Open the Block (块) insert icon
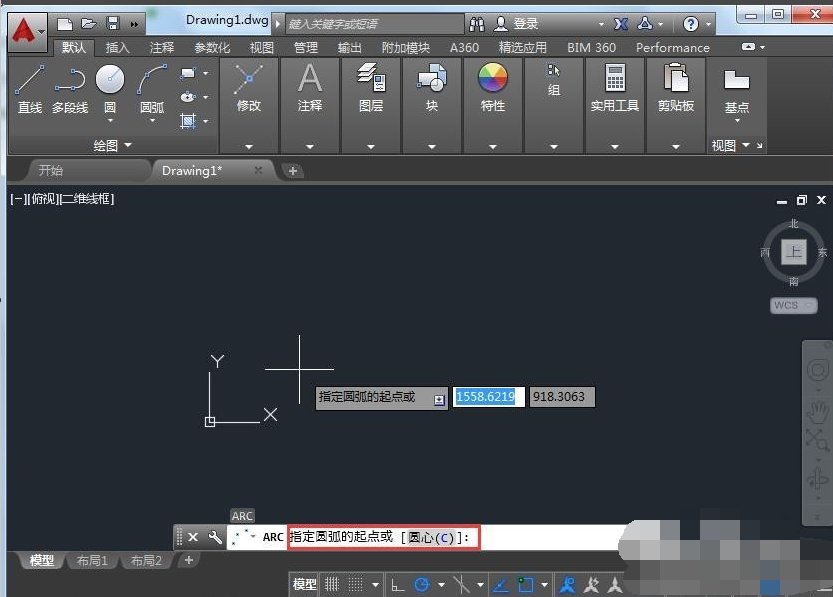Image resolution: width=833 pixels, height=597 pixels. 432,80
